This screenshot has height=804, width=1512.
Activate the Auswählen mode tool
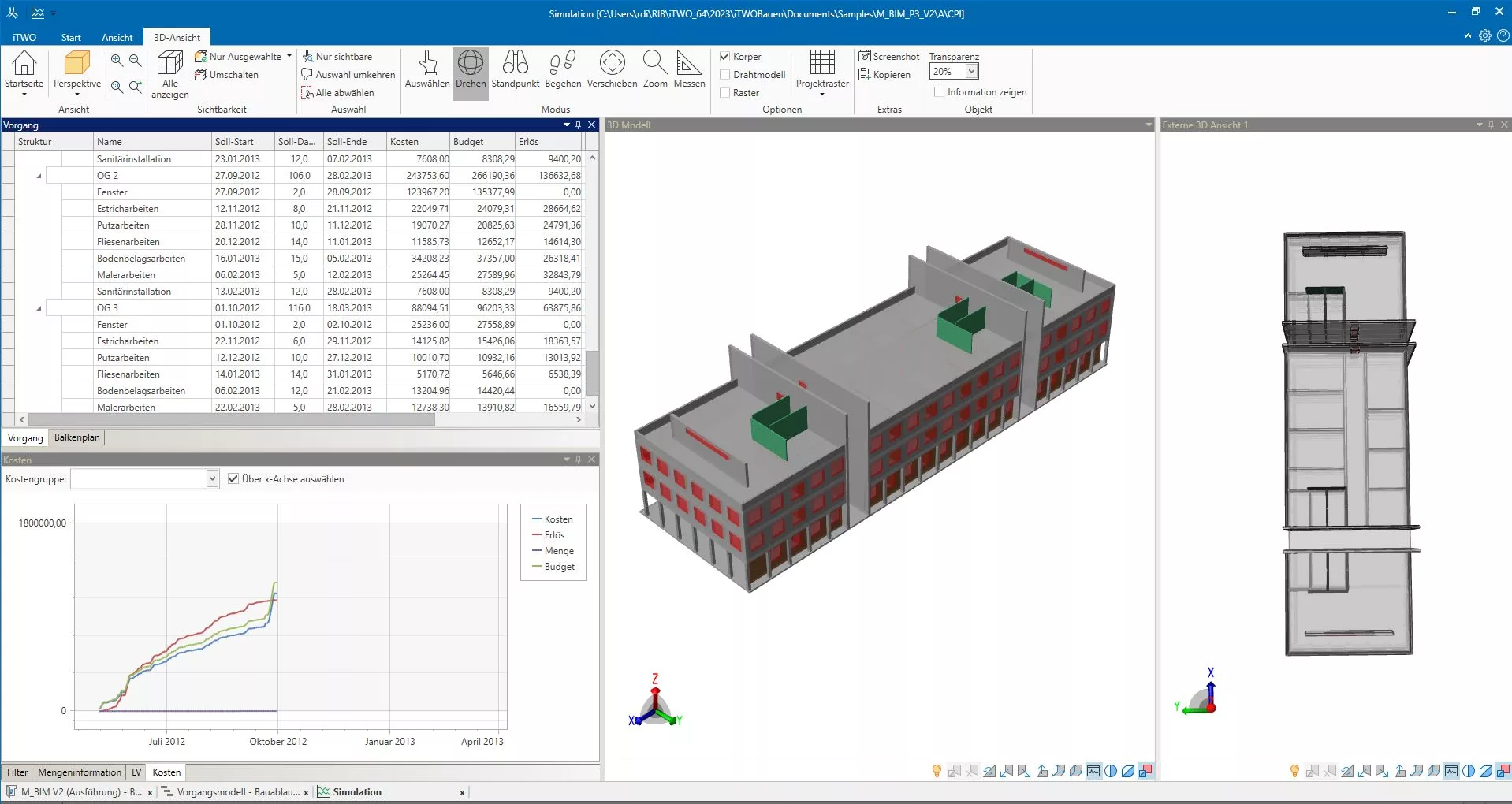click(427, 71)
